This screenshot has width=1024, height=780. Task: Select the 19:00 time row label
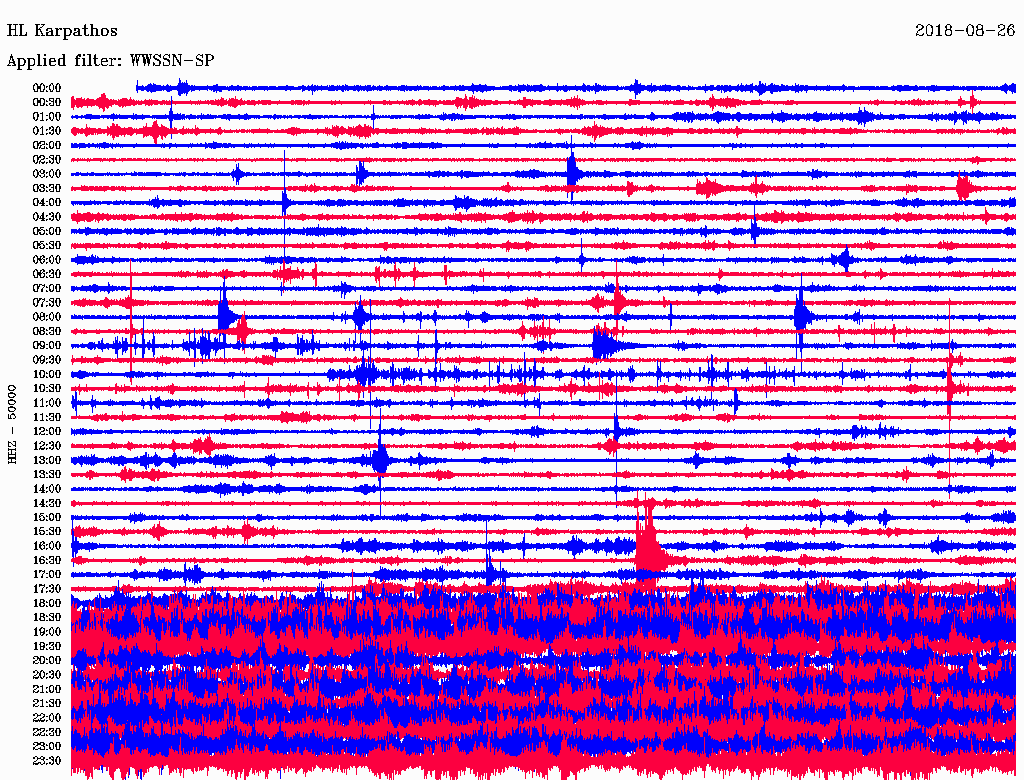coord(47,632)
